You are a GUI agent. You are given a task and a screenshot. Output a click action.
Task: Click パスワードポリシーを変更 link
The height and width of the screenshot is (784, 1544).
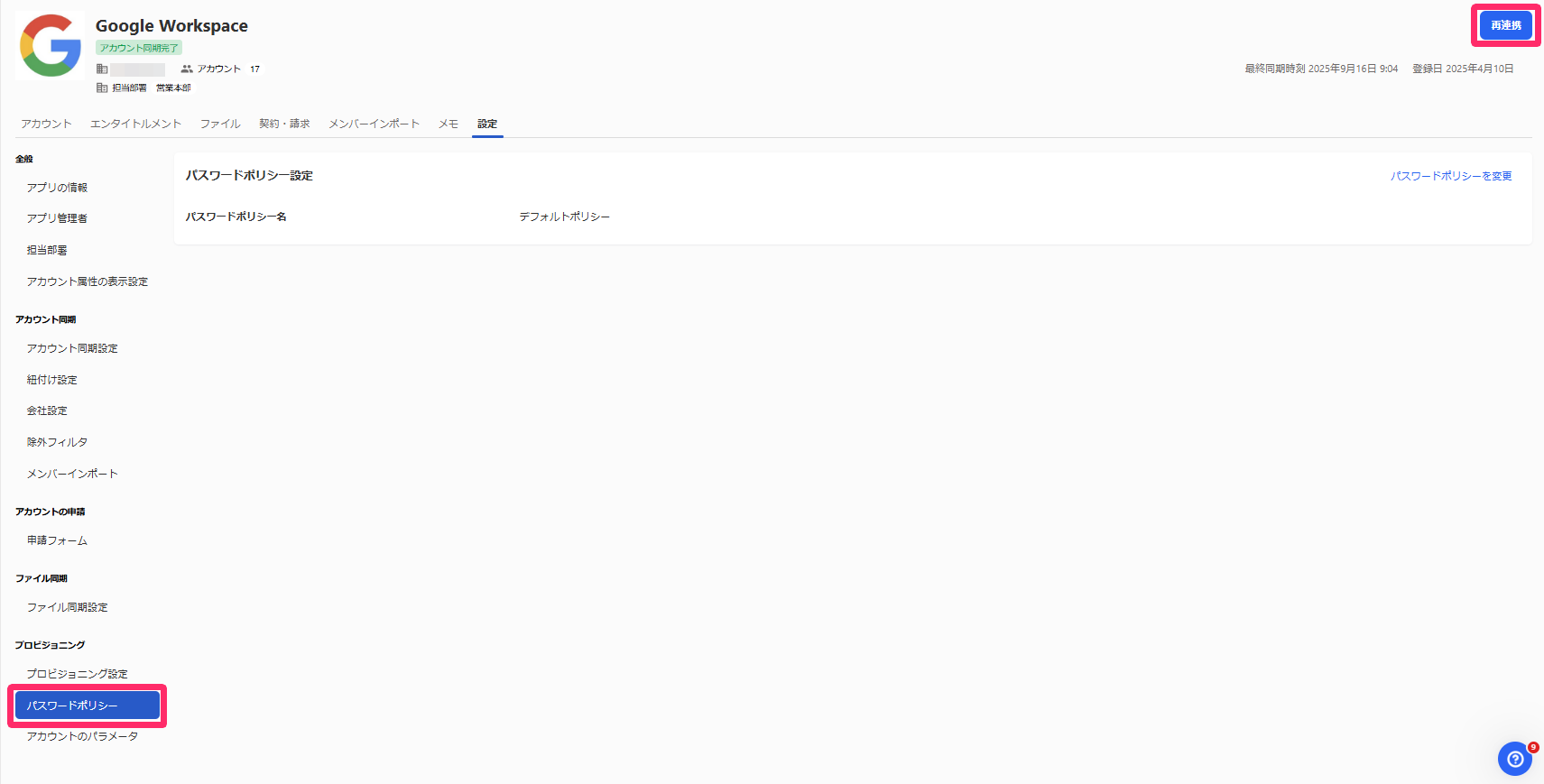point(1451,176)
